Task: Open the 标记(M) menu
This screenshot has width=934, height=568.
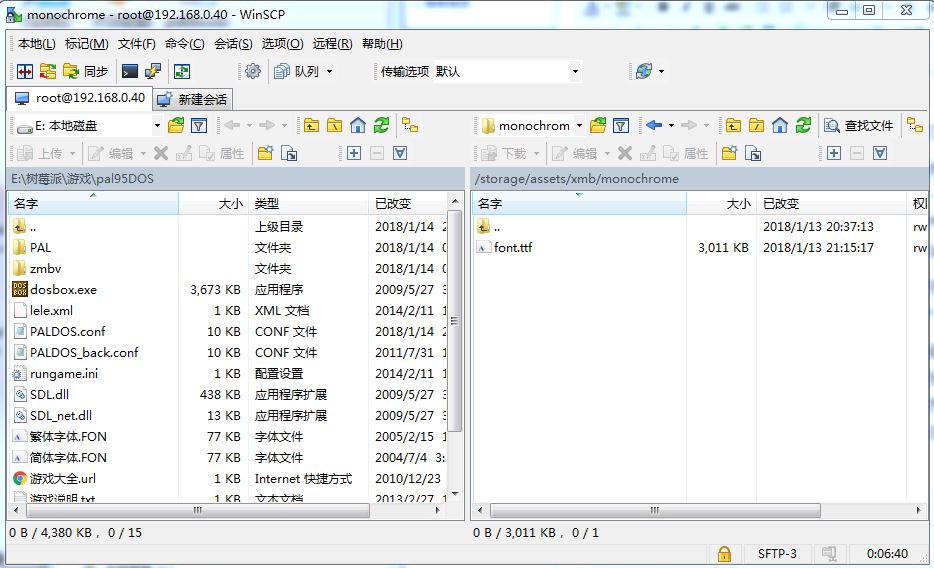Action: click(x=86, y=44)
